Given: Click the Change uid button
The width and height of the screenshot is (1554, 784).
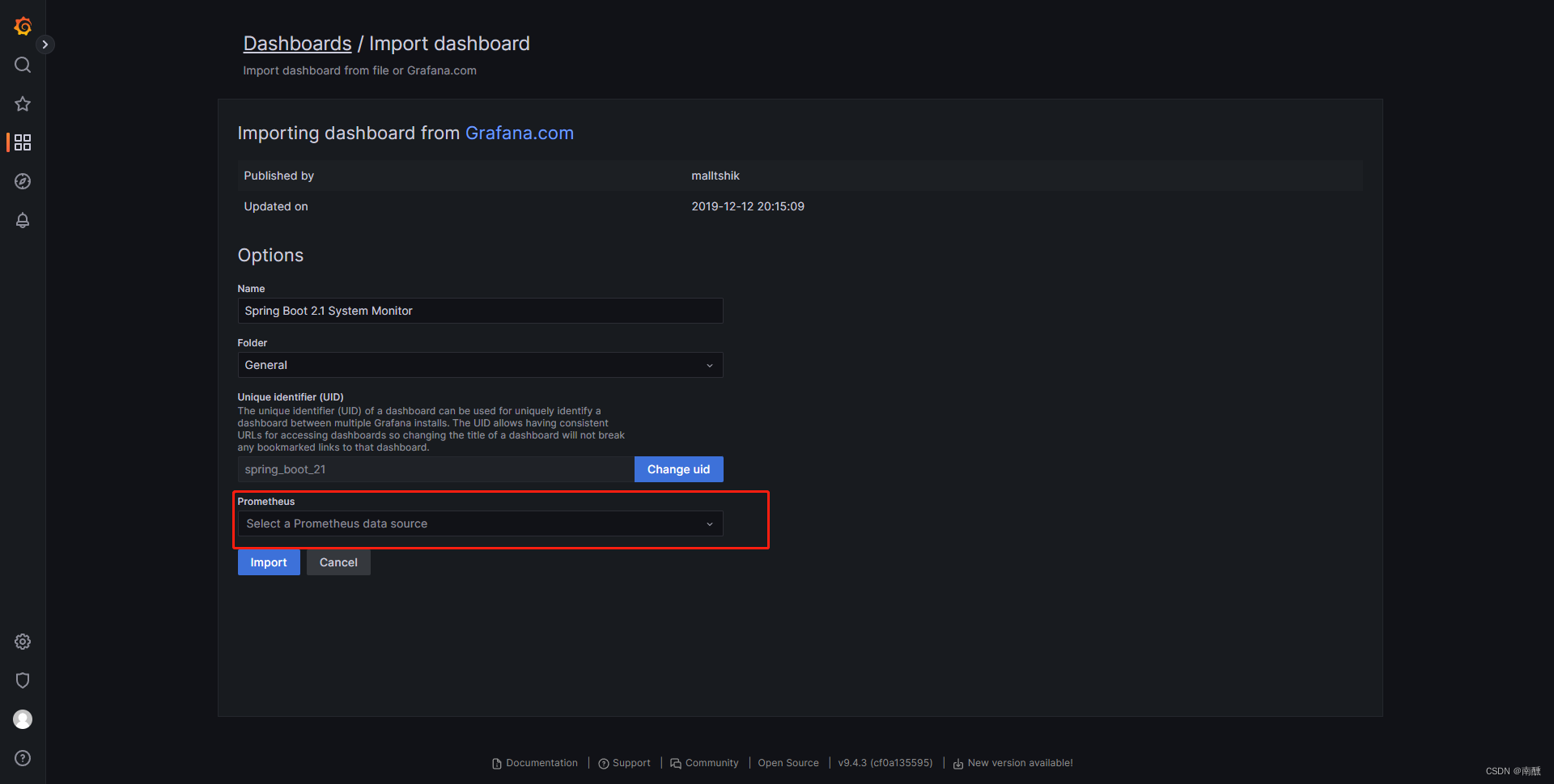Looking at the screenshot, I should click(x=678, y=469).
